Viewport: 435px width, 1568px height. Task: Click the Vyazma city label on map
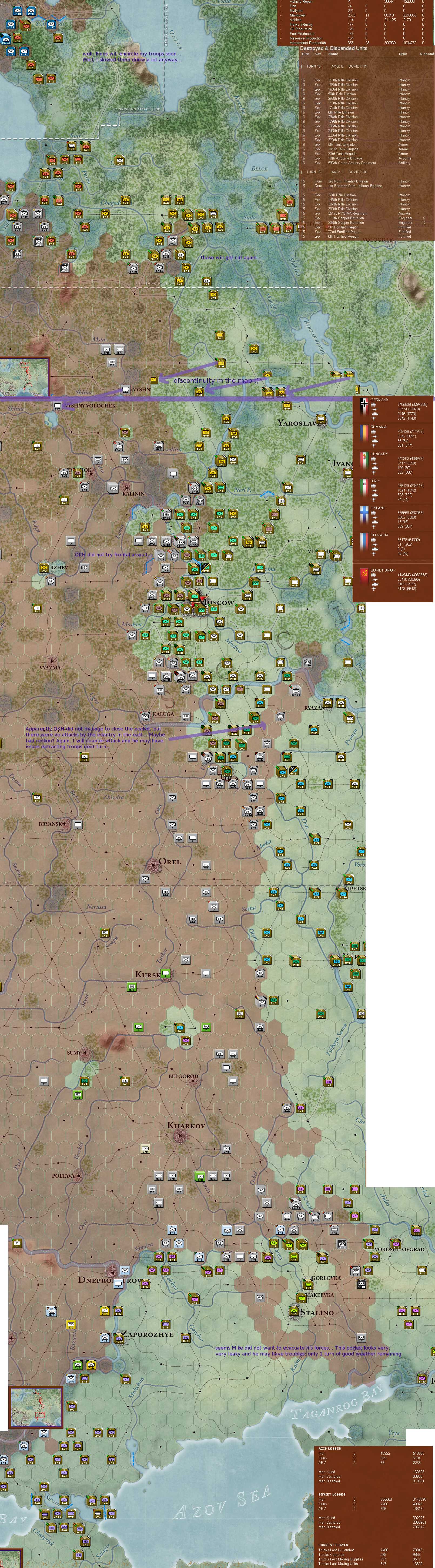(50, 667)
